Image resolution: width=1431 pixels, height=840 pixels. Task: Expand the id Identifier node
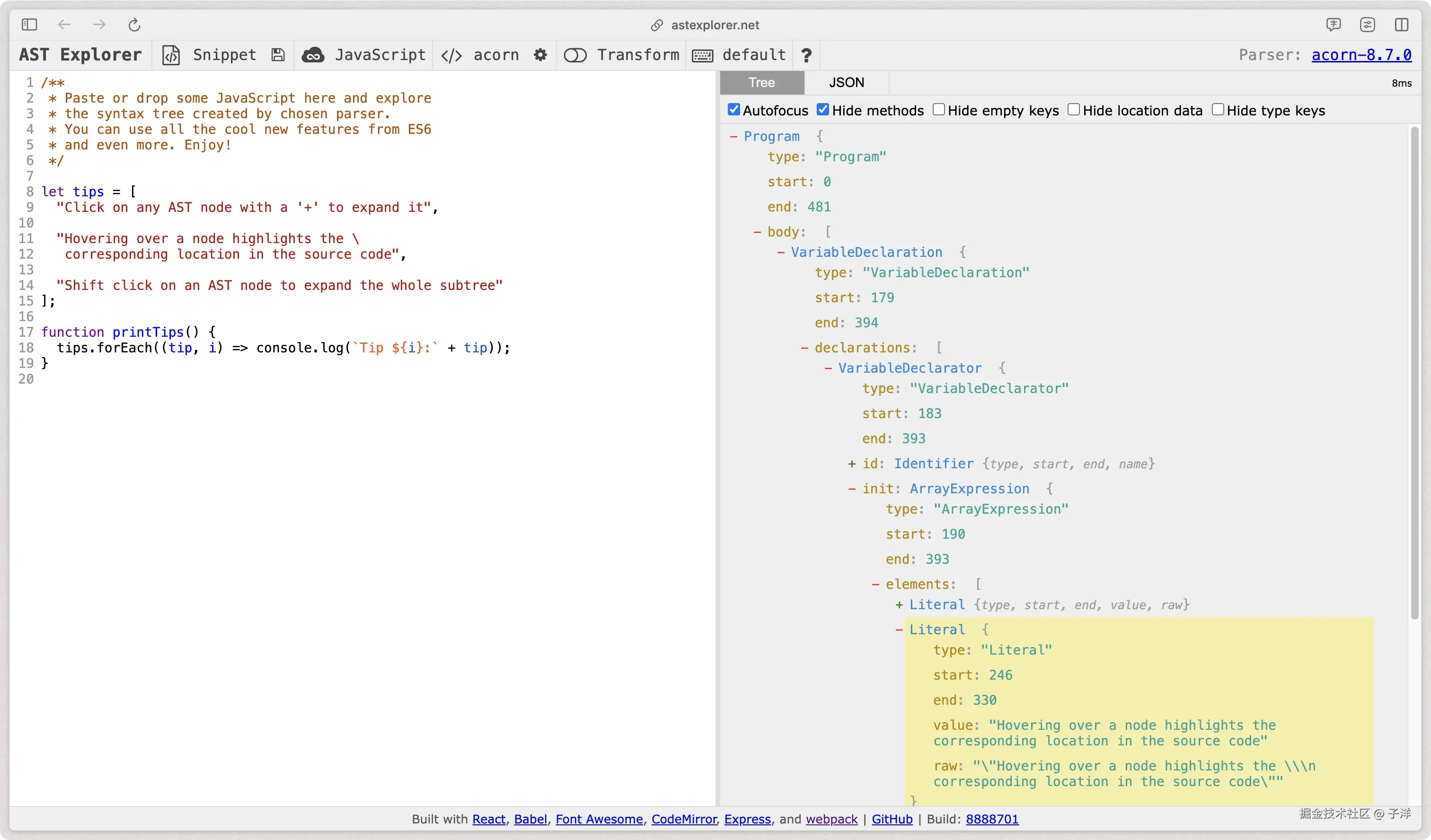coord(852,464)
